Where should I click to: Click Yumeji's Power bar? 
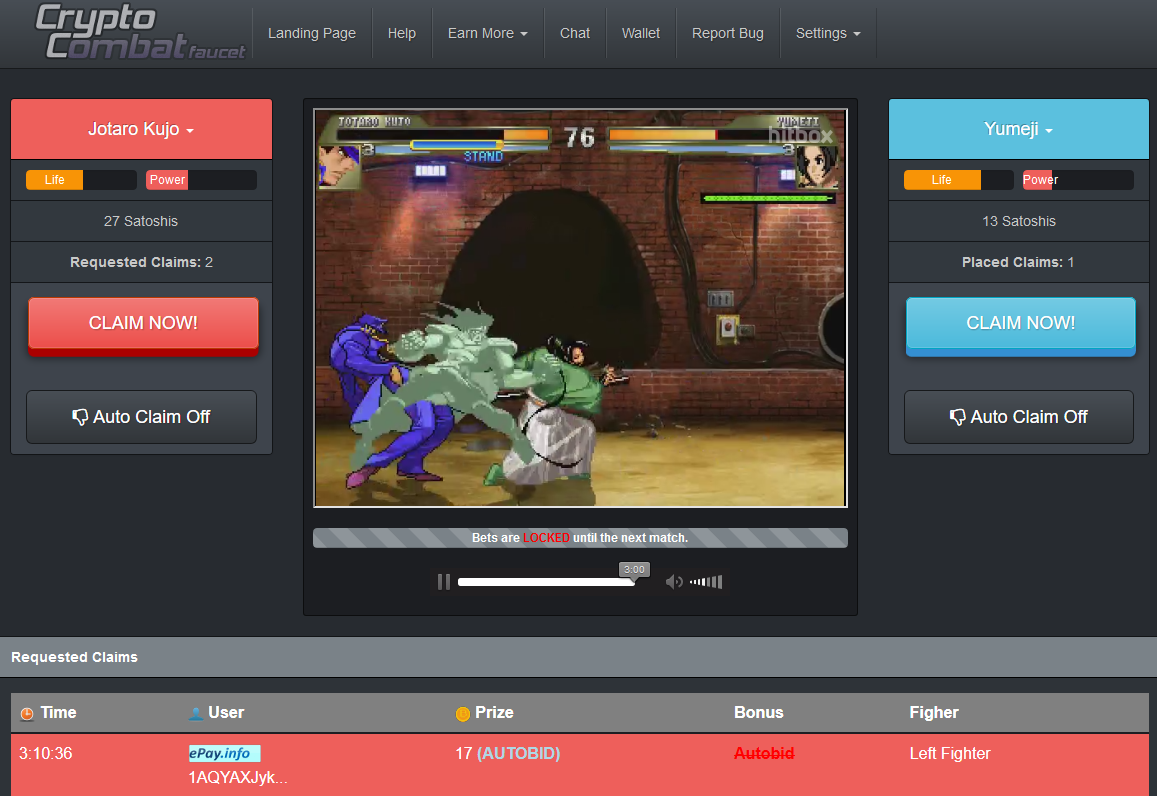coord(1077,180)
